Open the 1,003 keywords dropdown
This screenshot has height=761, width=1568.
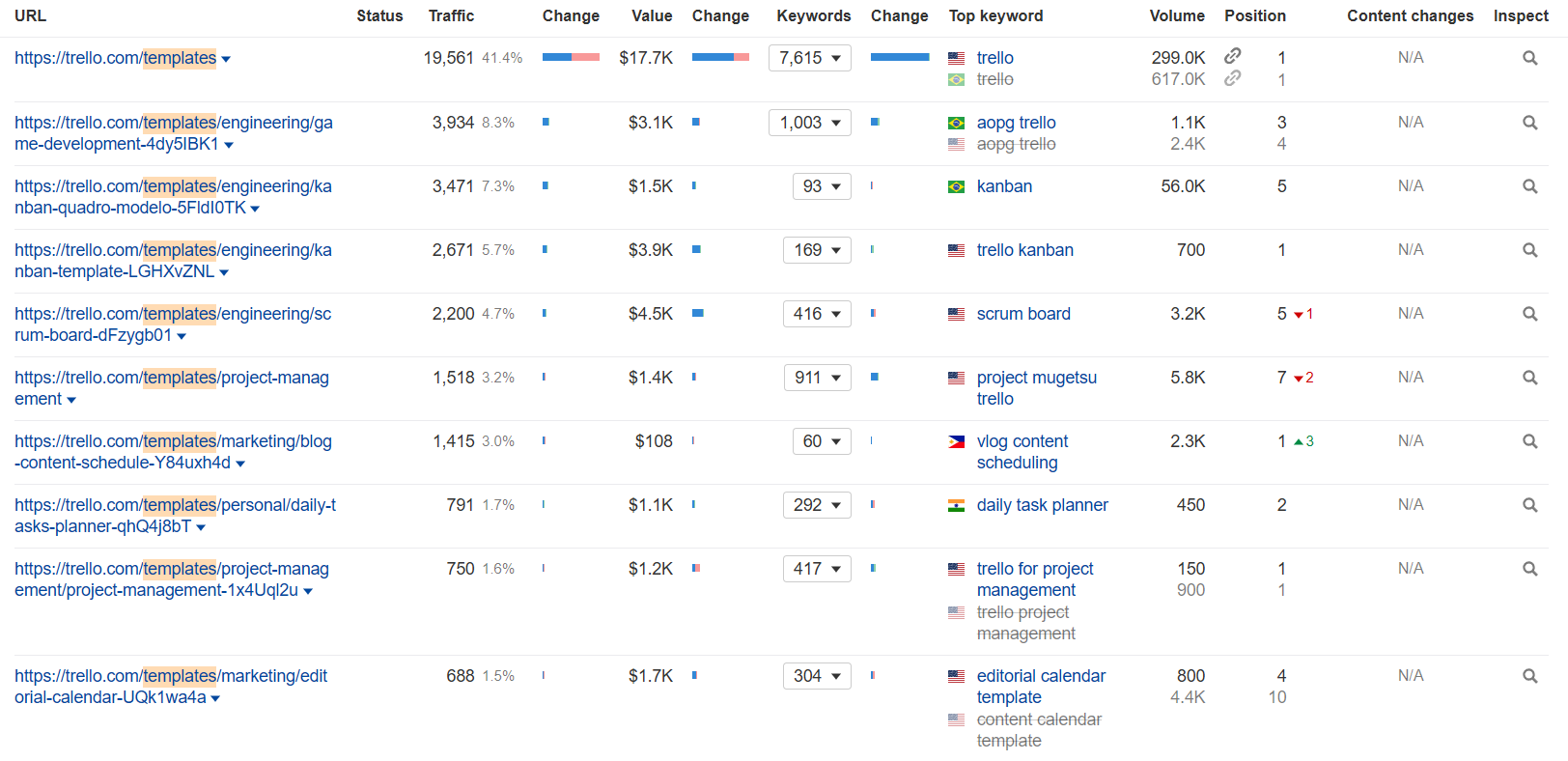point(810,123)
